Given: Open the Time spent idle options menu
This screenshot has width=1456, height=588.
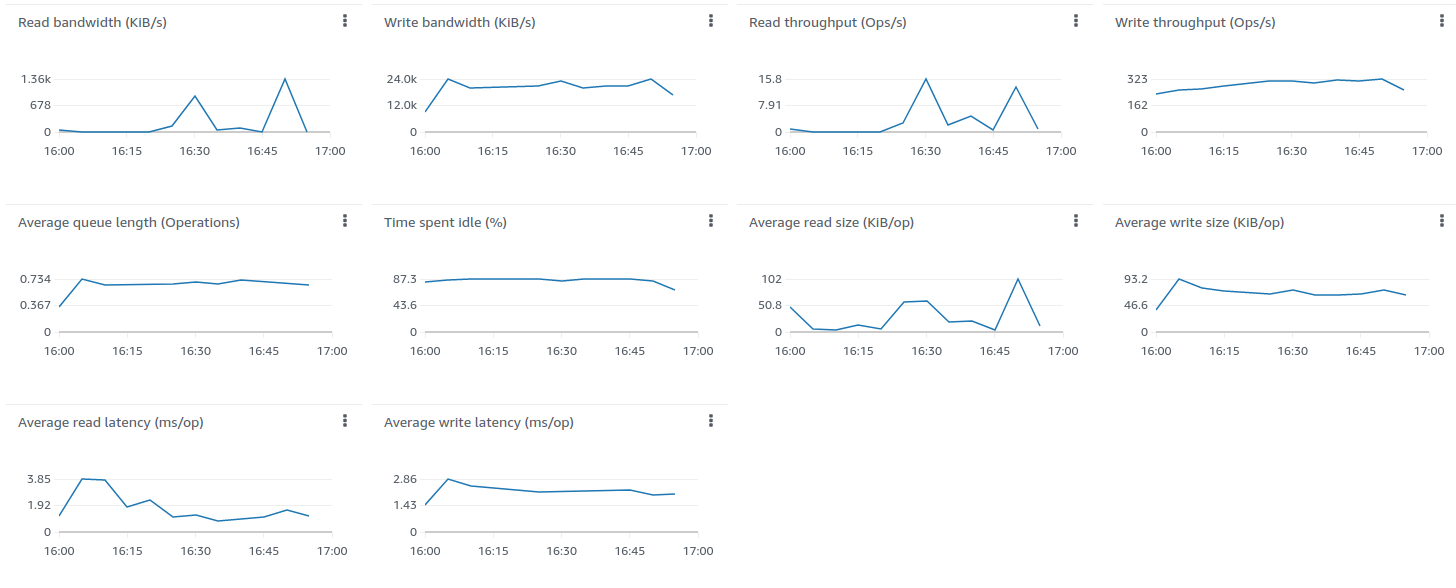Looking at the screenshot, I should coord(711,221).
